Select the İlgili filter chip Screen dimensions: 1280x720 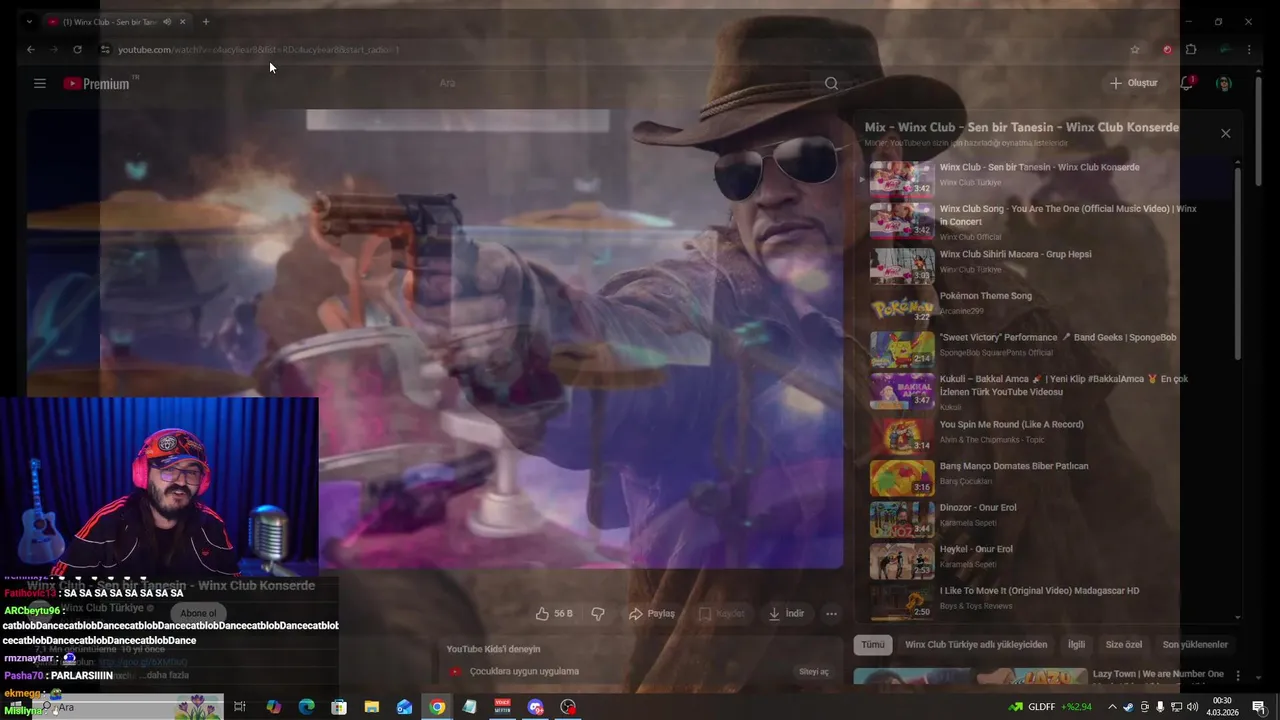click(x=1076, y=644)
